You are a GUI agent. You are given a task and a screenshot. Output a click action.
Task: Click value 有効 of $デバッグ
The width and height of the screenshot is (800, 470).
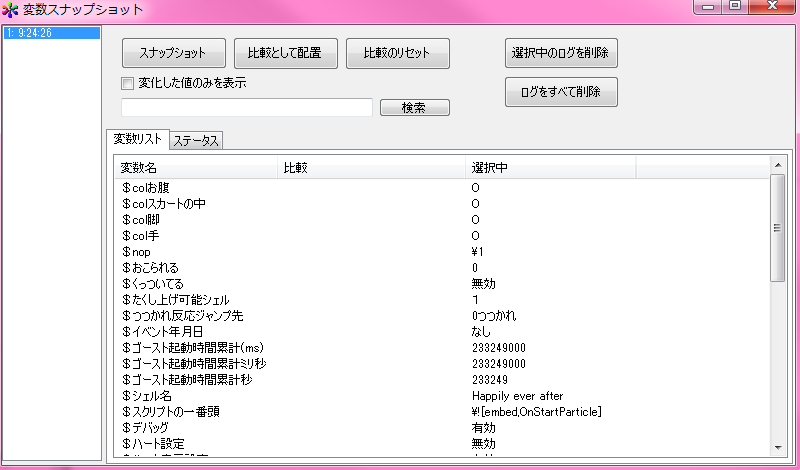click(x=484, y=428)
